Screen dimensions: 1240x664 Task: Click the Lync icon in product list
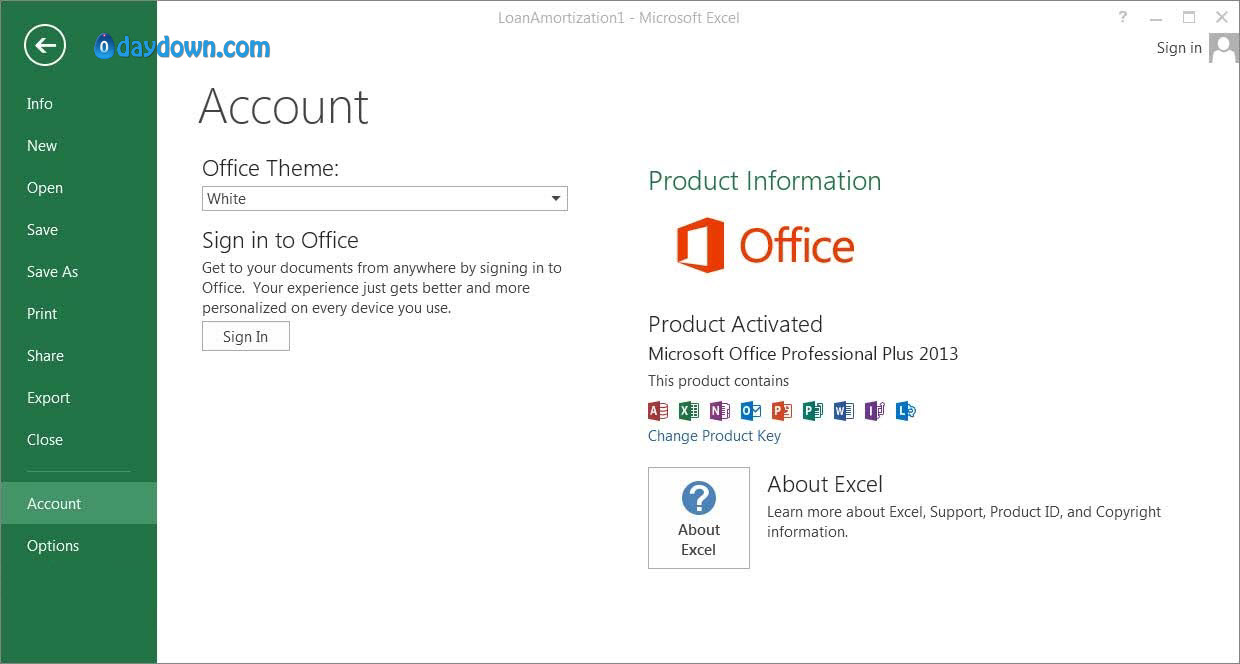(x=906, y=411)
